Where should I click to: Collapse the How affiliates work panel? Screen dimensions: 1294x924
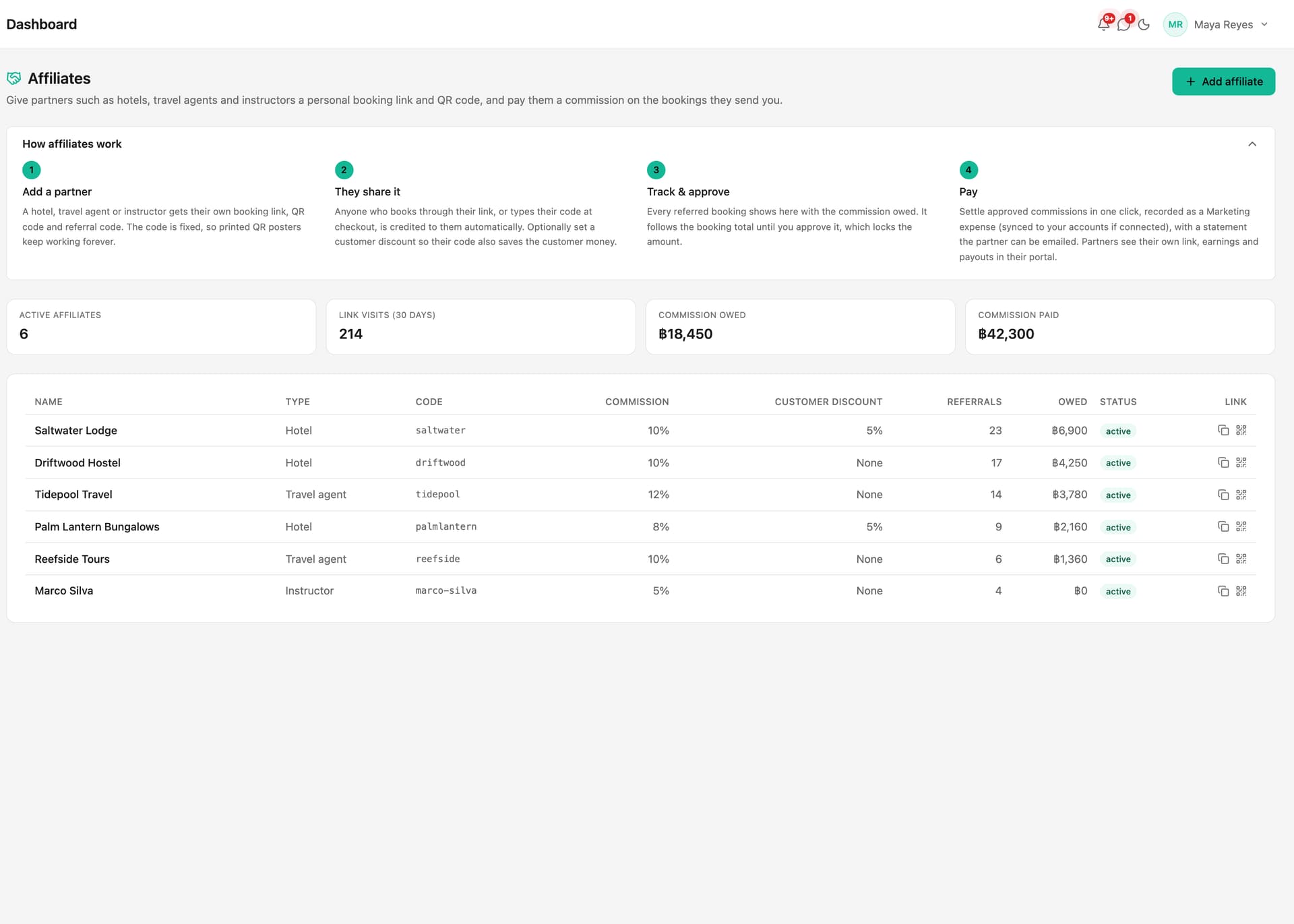click(1252, 144)
